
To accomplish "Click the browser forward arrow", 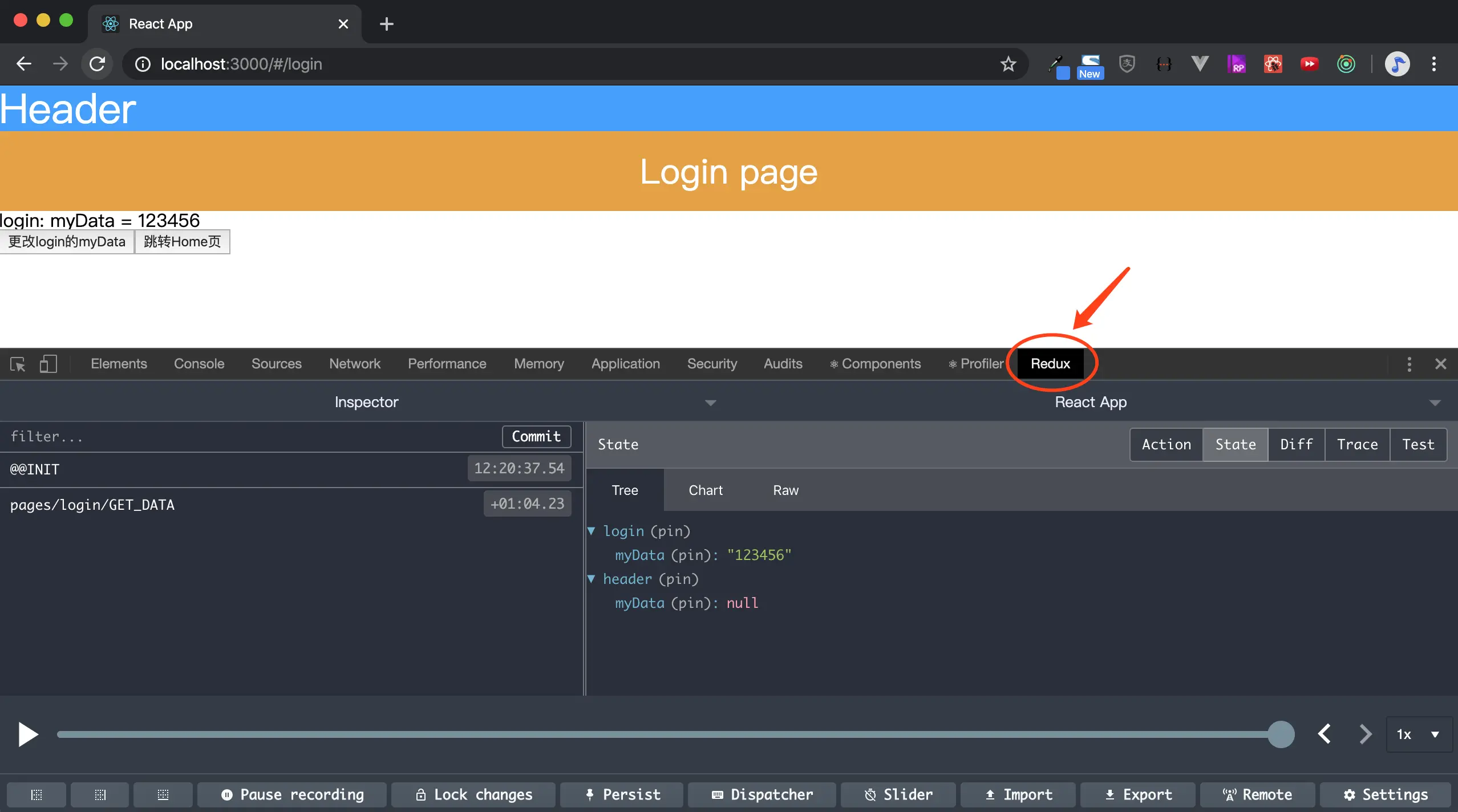I will point(60,64).
